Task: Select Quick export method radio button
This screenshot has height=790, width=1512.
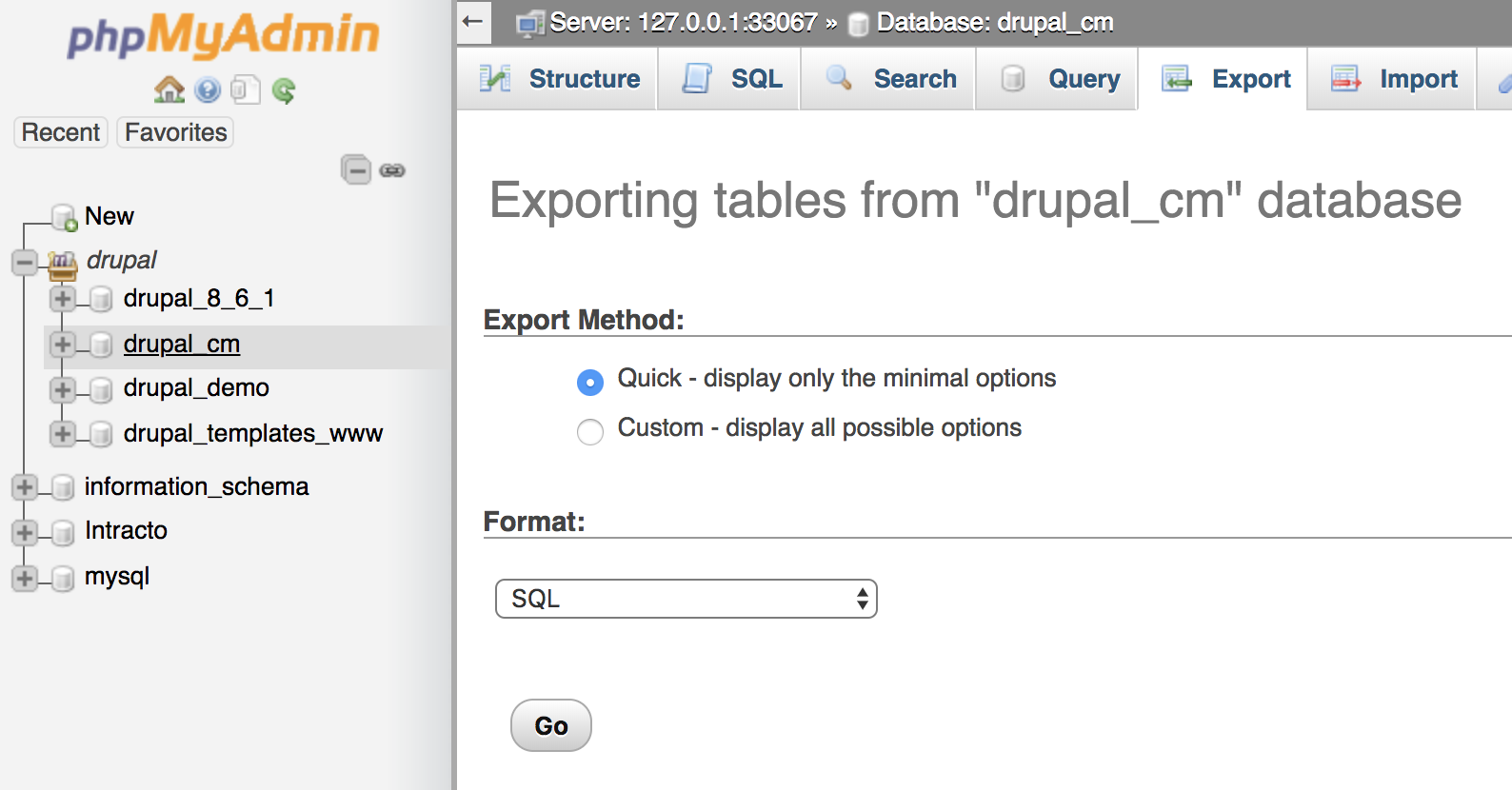Action: click(590, 383)
